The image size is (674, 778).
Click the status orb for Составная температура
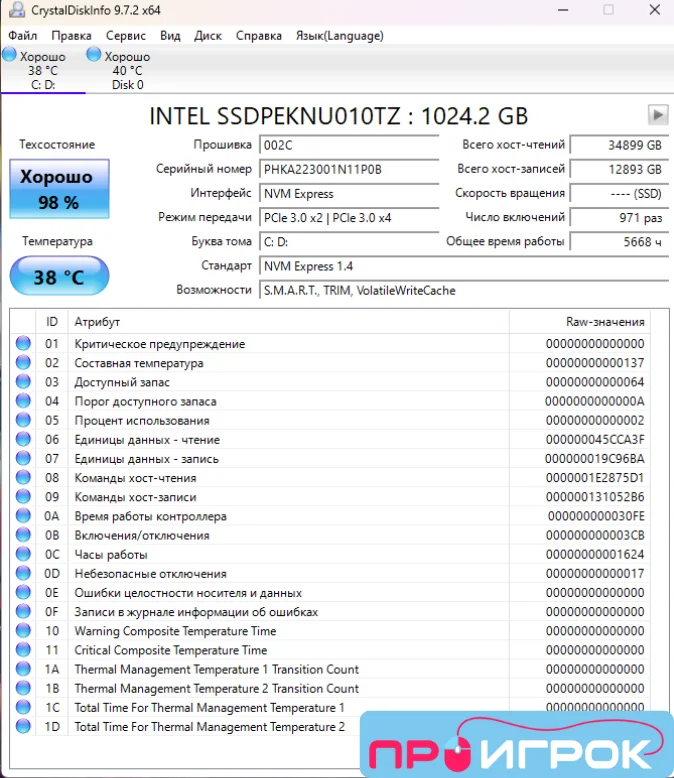click(23, 363)
